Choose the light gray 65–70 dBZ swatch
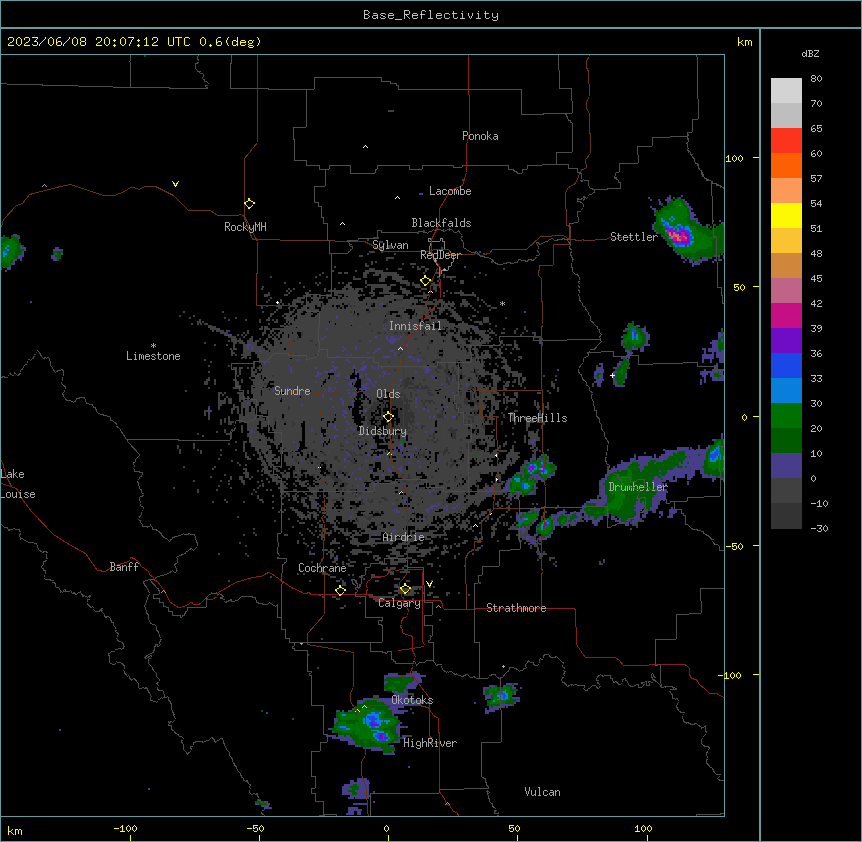 coord(786,115)
